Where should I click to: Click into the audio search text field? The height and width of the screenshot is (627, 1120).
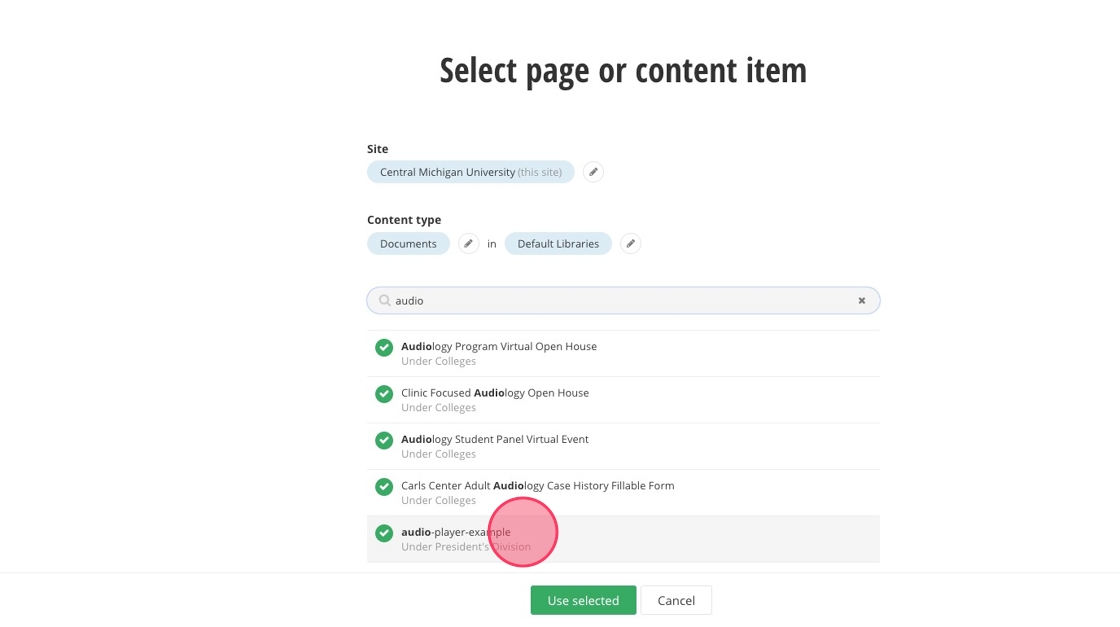[x=620, y=301]
